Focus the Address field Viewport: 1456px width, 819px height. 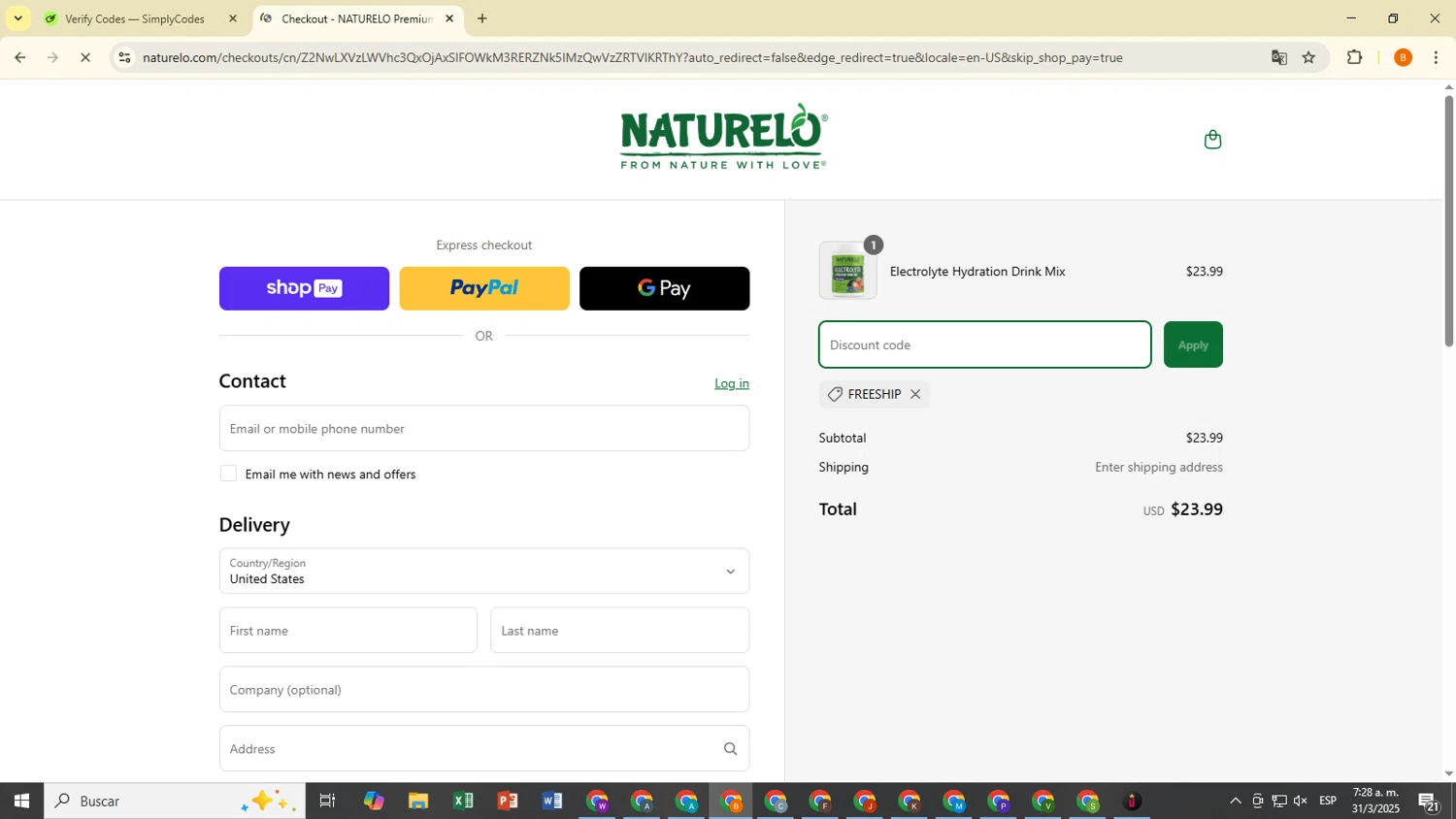pyautogui.click(x=484, y=748)
